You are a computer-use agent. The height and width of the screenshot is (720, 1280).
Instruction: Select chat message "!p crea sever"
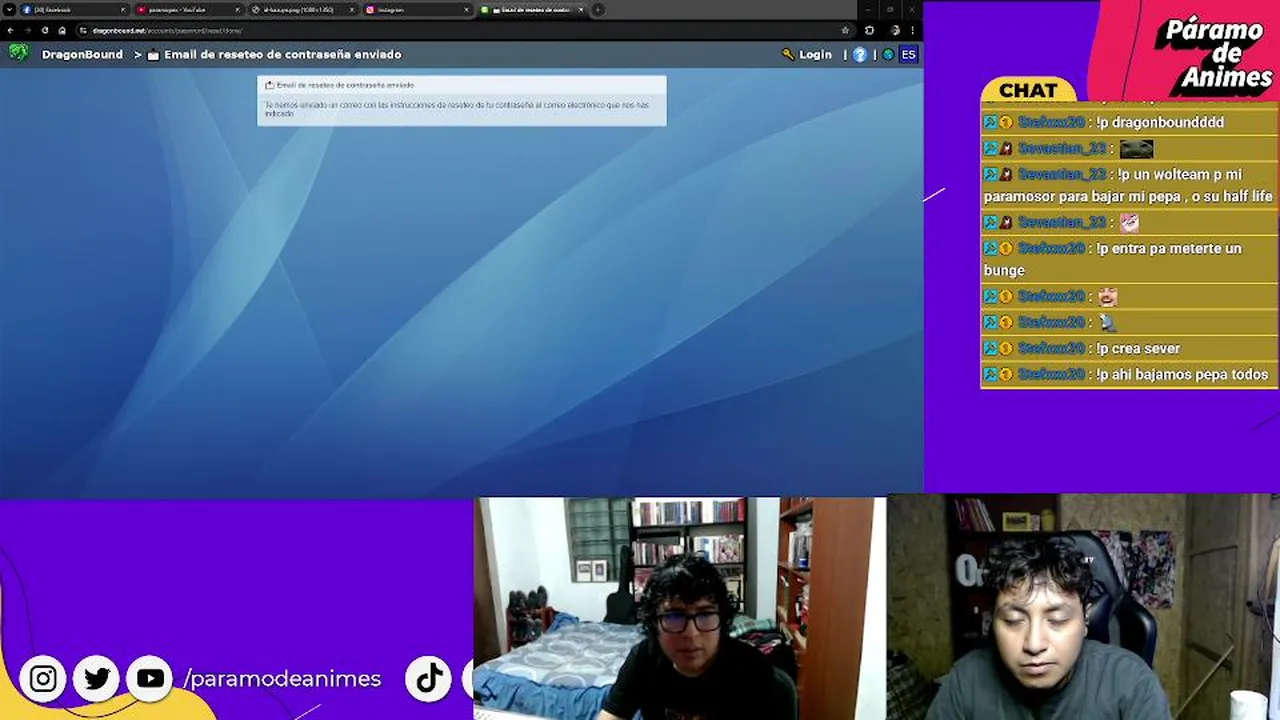click(x=1138, y=348)
